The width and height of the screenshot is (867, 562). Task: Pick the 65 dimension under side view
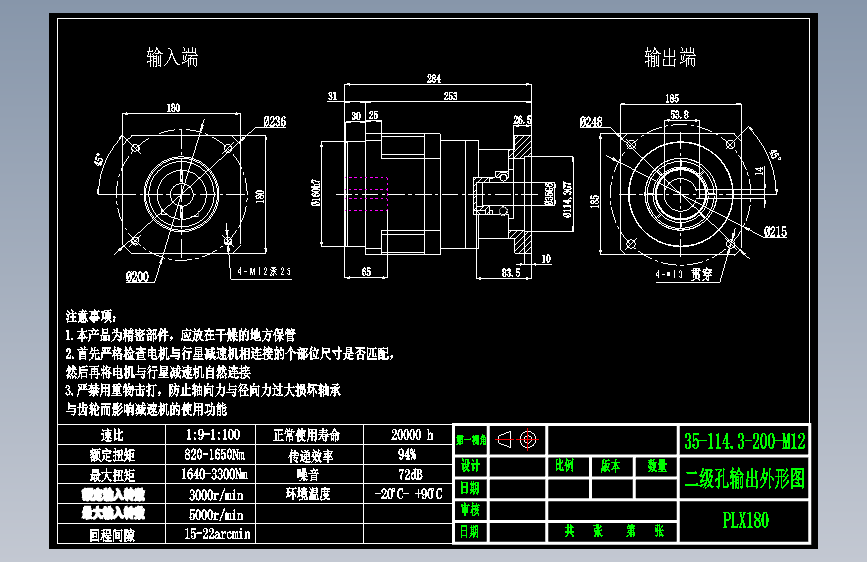tap(366, 272)
